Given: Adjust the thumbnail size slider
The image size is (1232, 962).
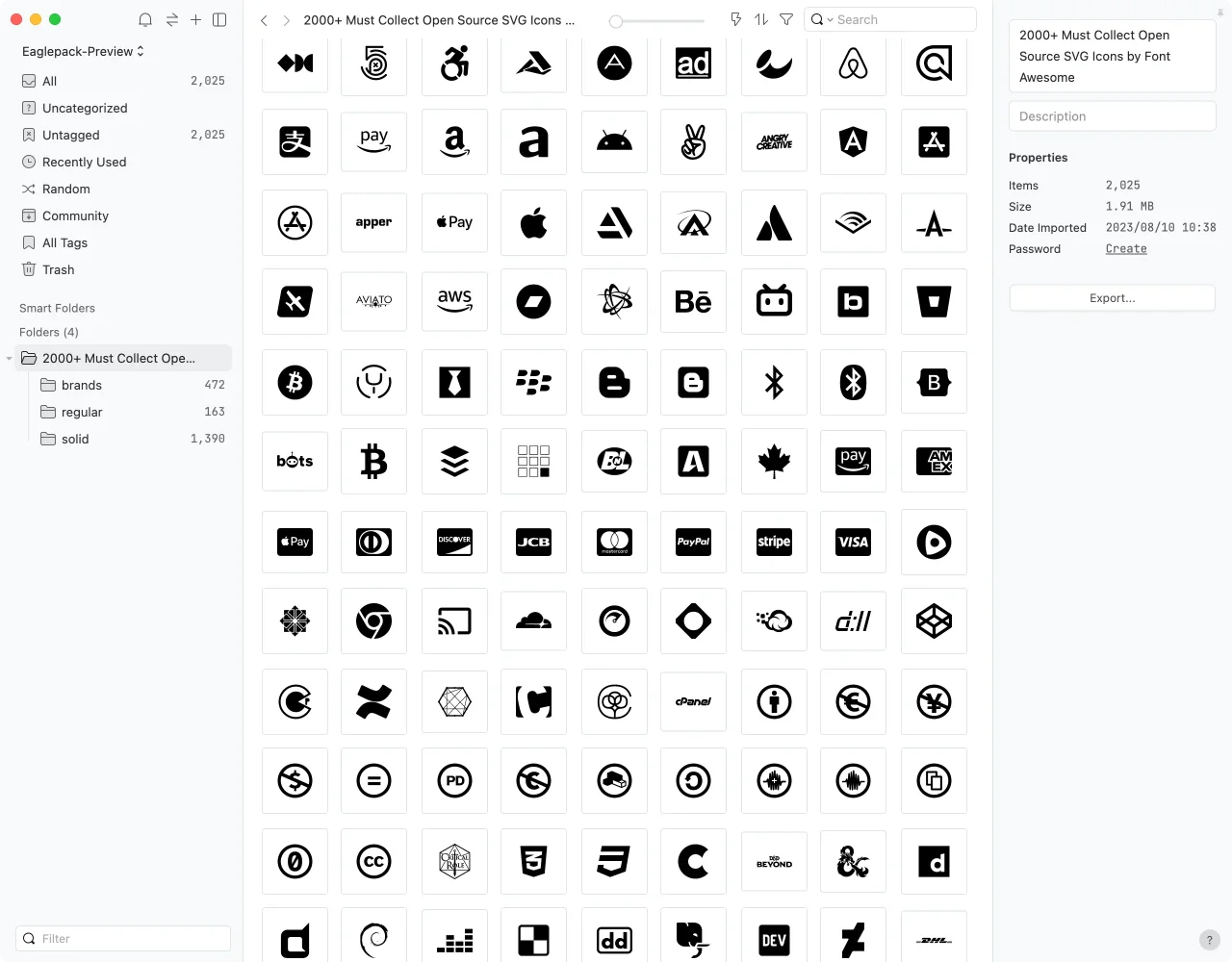Looking at the screenshot, I should (617, 20).
